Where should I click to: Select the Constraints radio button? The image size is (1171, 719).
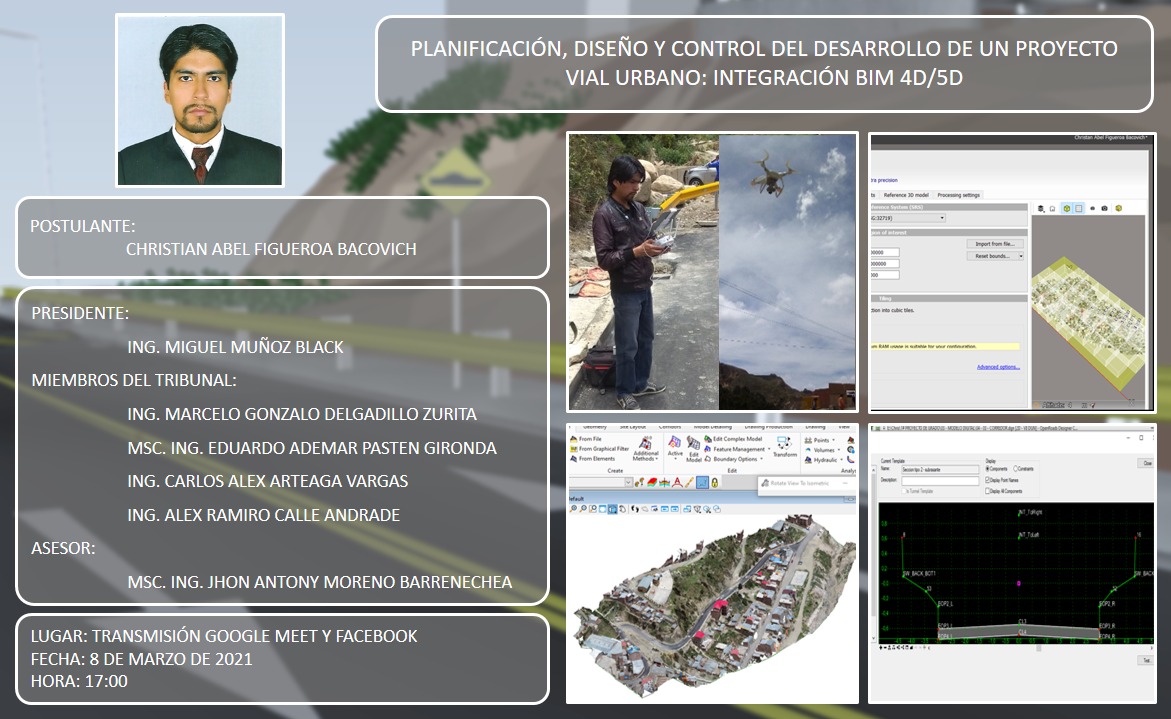[x=1024, y=469]
